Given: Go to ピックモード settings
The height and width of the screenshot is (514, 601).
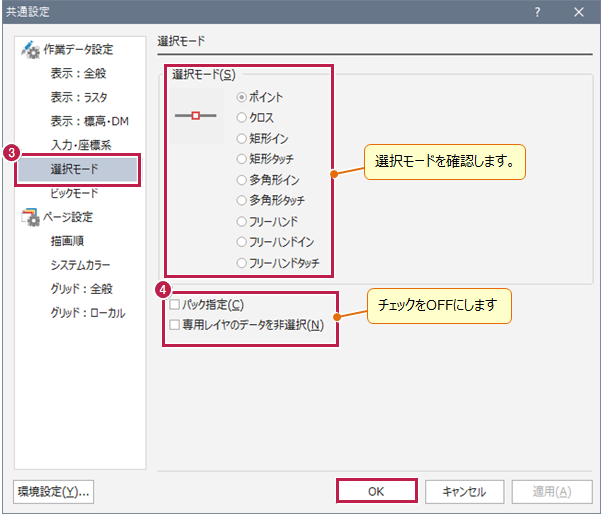Looking at the screenshot, I should [75, 193].
